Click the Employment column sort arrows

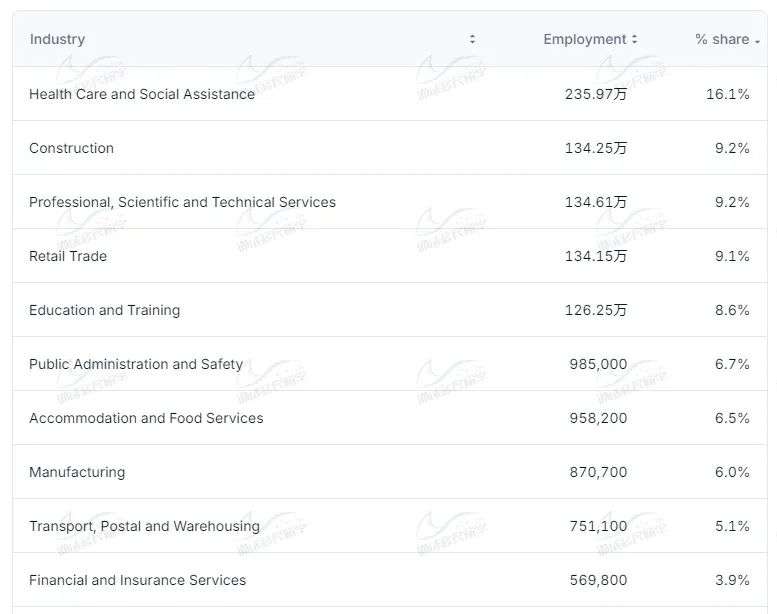[634, 40]
